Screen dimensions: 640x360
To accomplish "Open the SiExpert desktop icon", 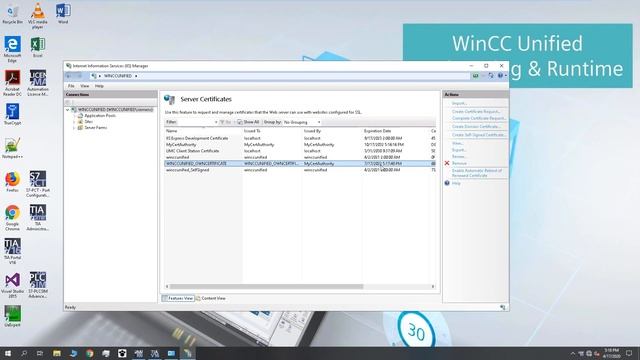I will coord(12,317).
